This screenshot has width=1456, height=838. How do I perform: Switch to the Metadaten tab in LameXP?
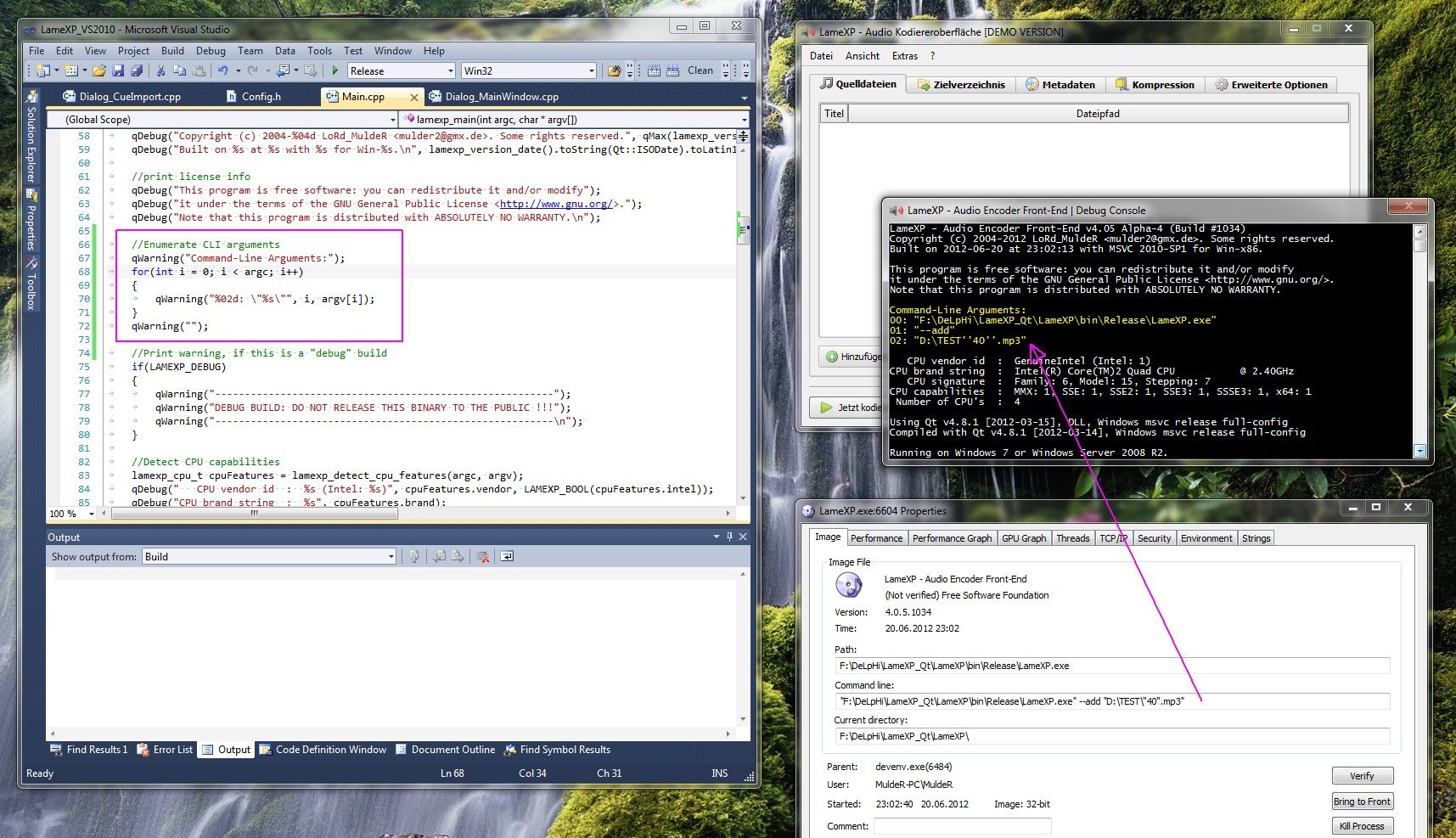1060,85
